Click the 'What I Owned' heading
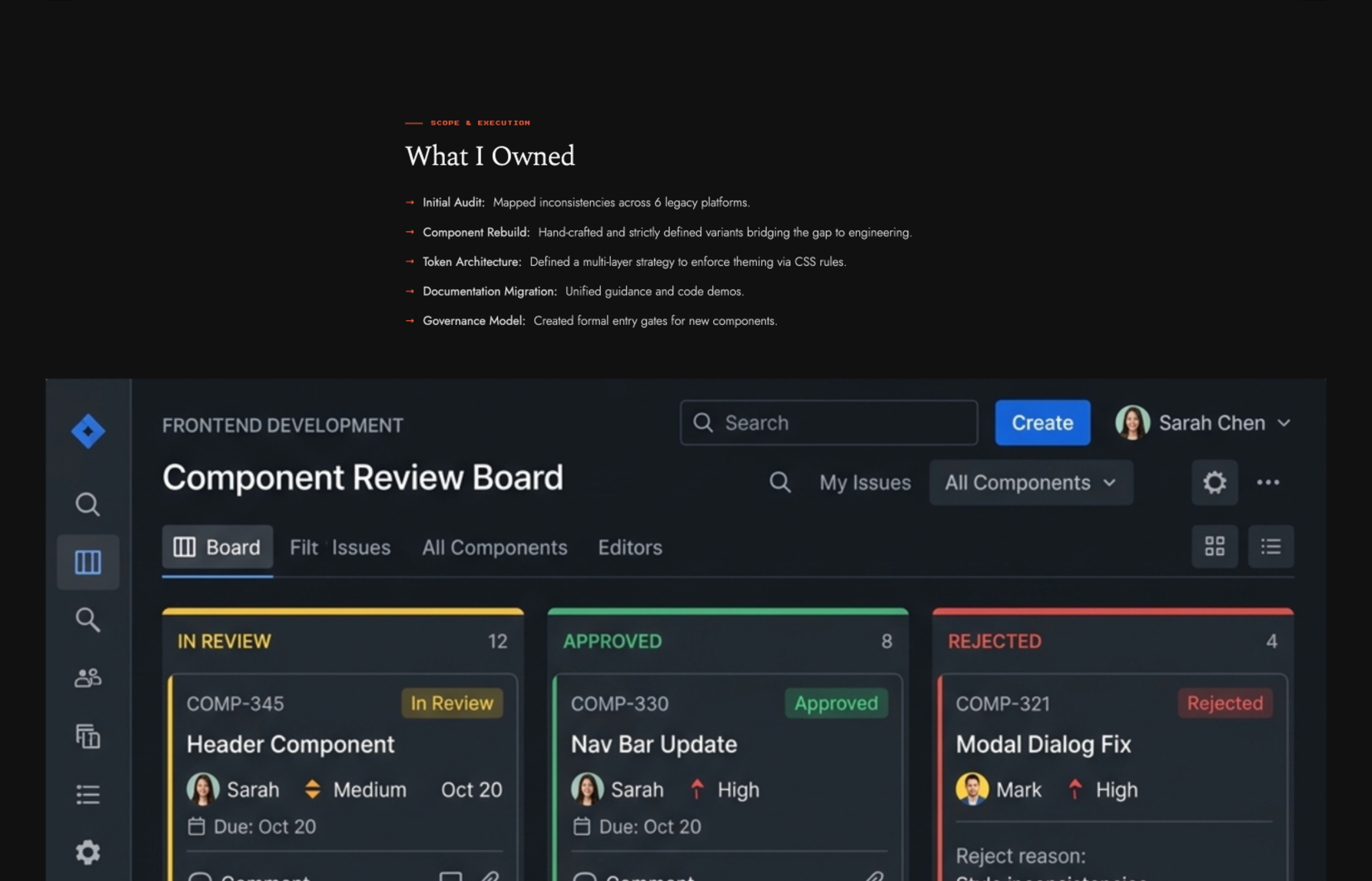Image resolution: width=1372 pixels, height=881 pixels. [490, 156]
